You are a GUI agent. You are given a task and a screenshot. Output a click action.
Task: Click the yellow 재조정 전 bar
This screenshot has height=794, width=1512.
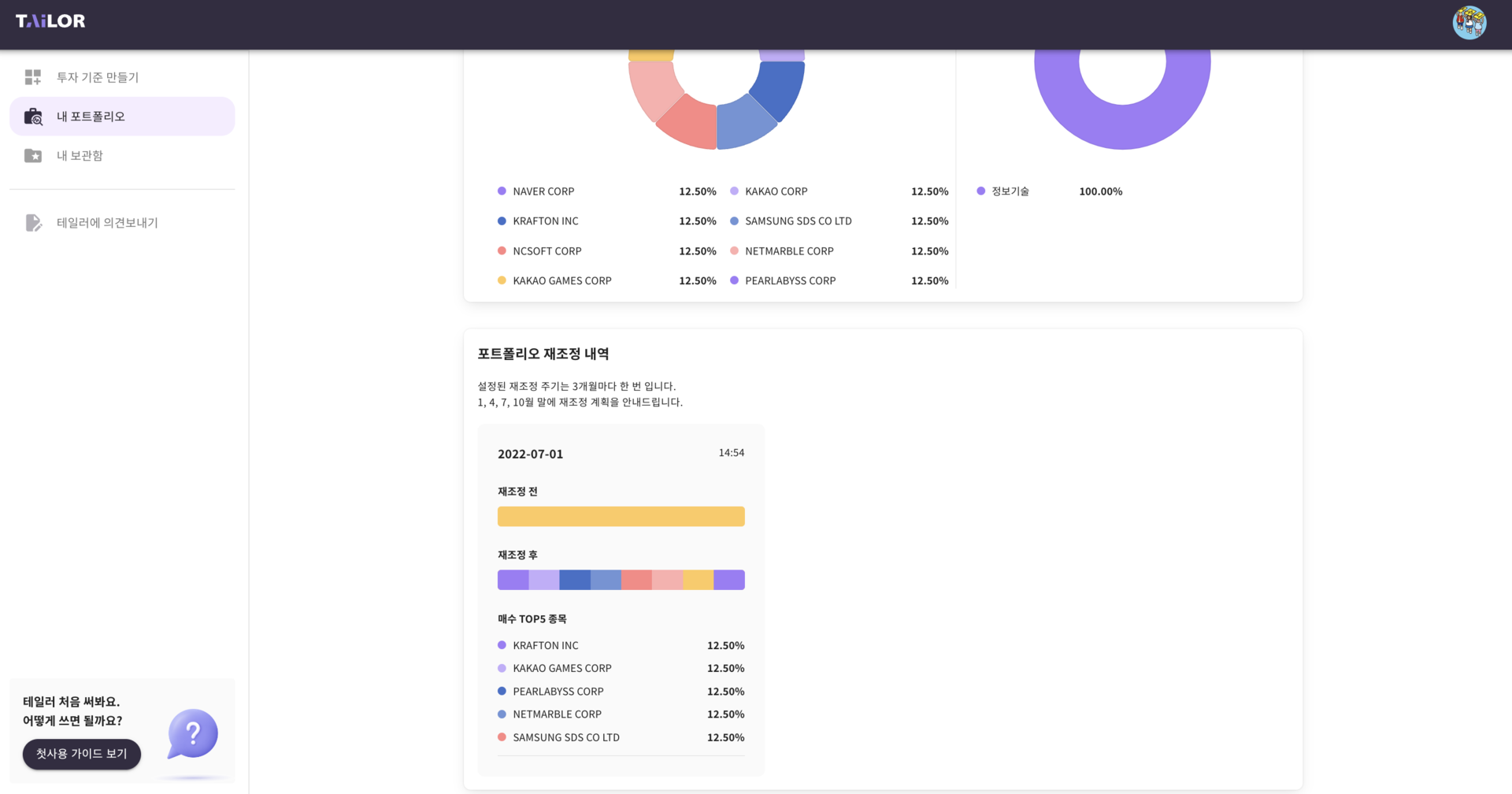621,517
